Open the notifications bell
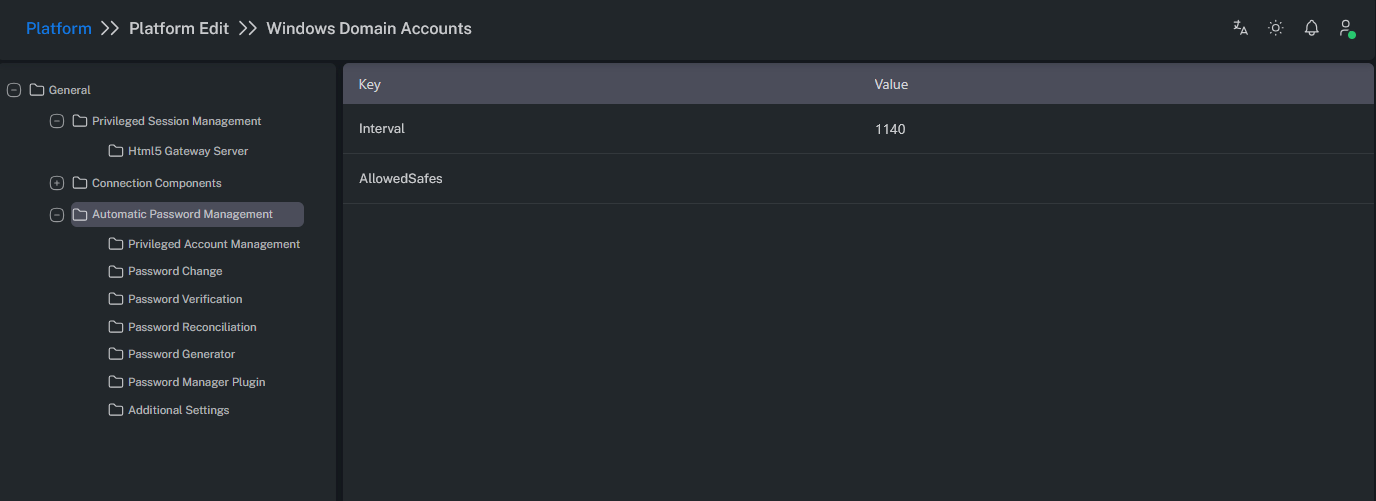The image size is (1376, 501). tap(1312, 28)
